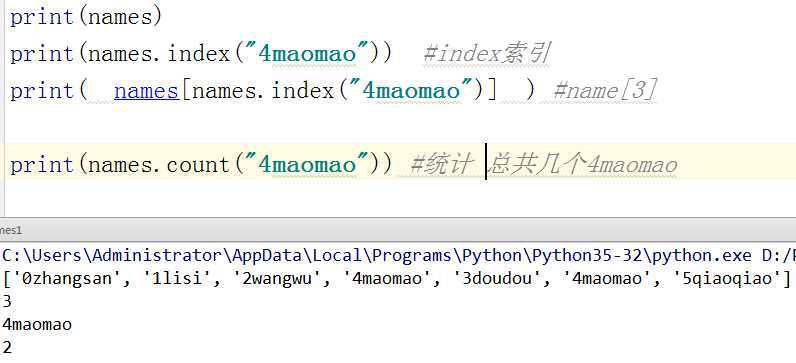Click the standalone '4maomao' output line

(37, 324)
